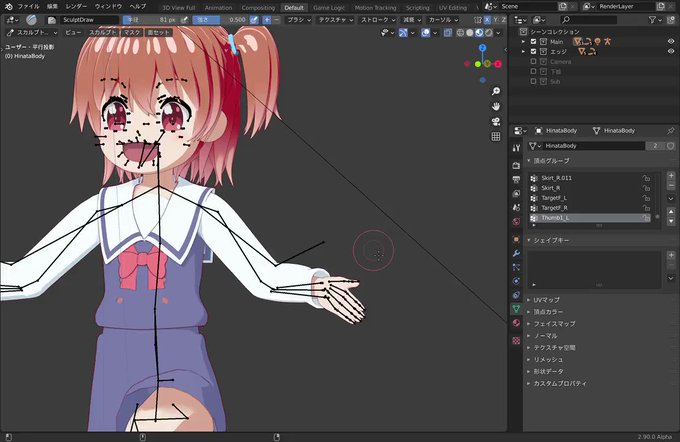Click the Z axis on the navigation gizmo
The image size is (680, 442).
(483, 48)
